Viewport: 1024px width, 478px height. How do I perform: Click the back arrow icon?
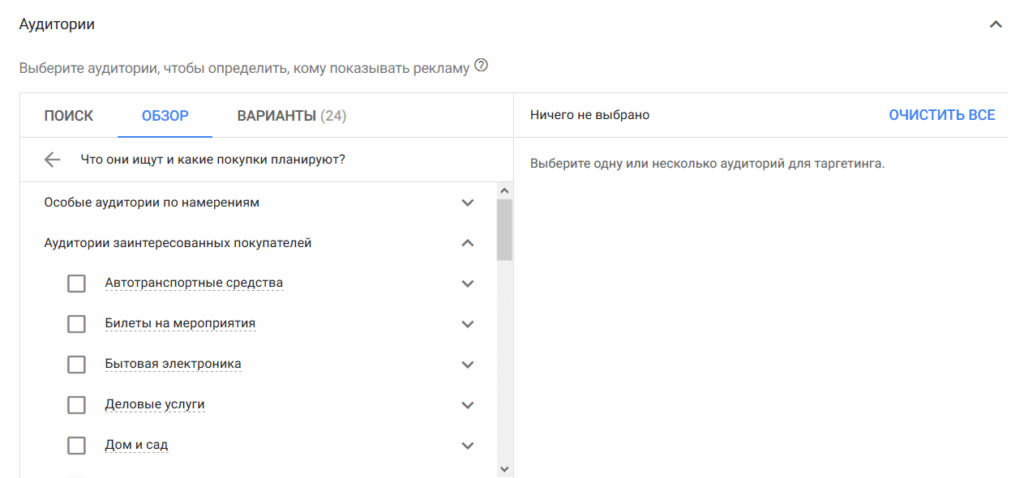pyautogui.click(x=53, y=159)
